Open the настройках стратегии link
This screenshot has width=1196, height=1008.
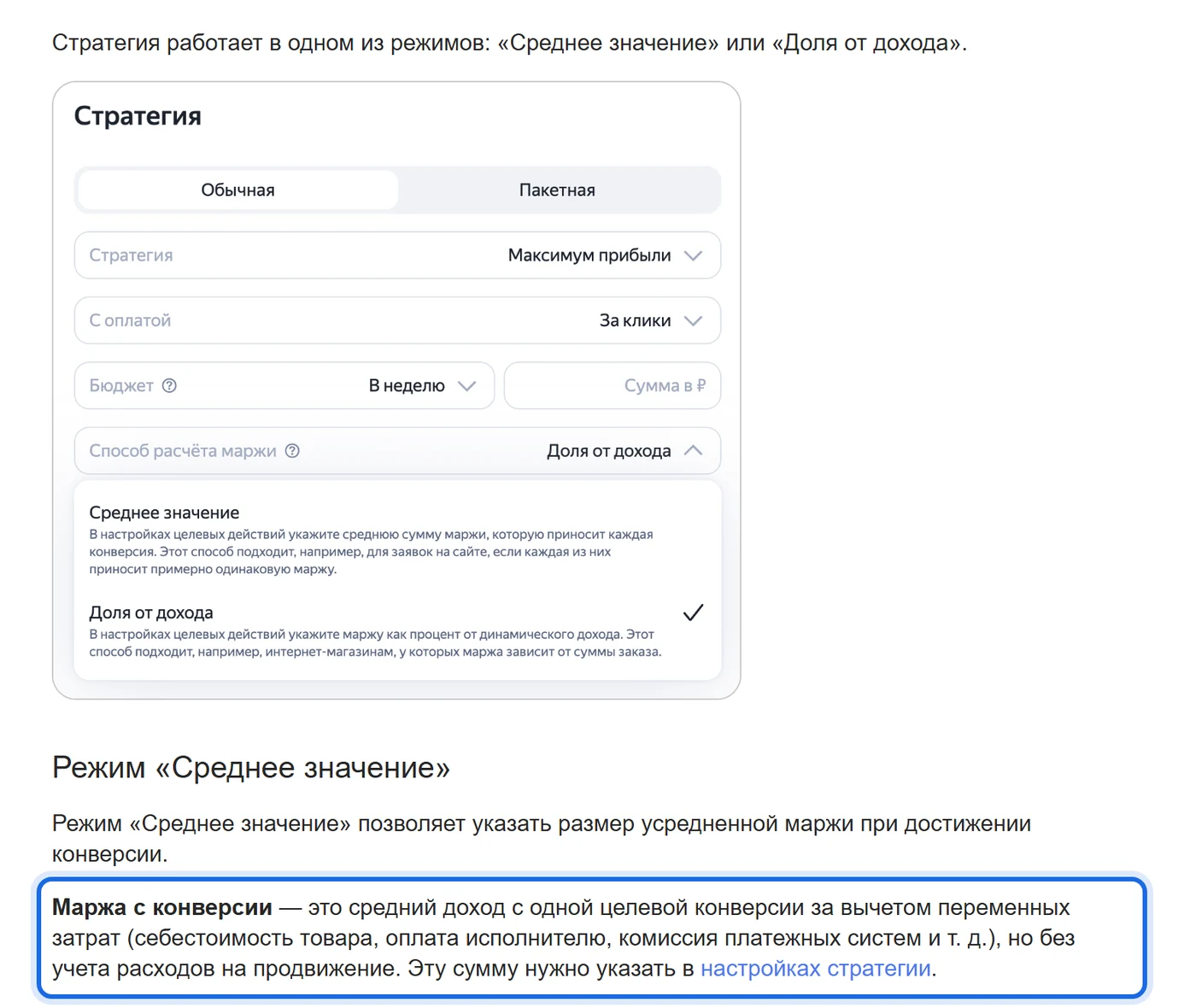click(x=815, y=969)
